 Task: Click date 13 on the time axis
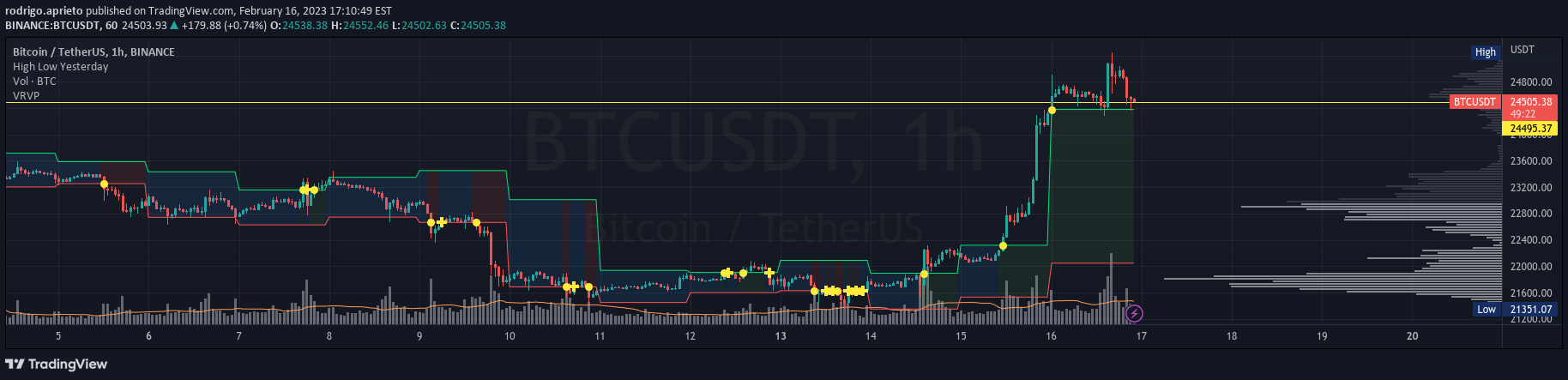[781, 336]
